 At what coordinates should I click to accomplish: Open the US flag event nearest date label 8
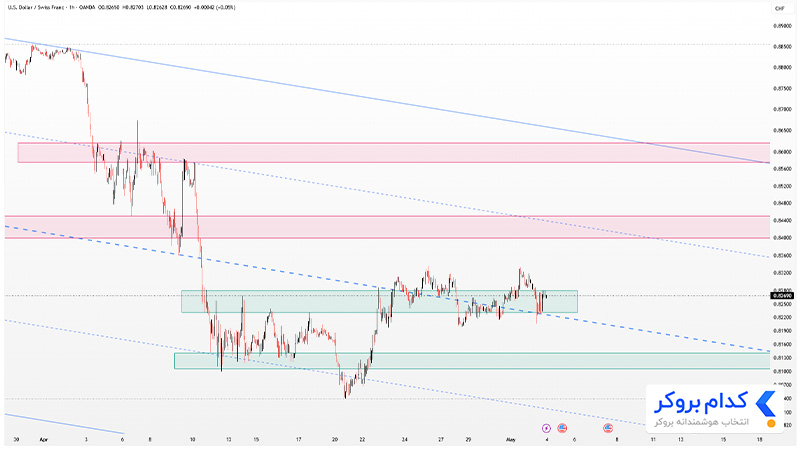tap(608, 428)
